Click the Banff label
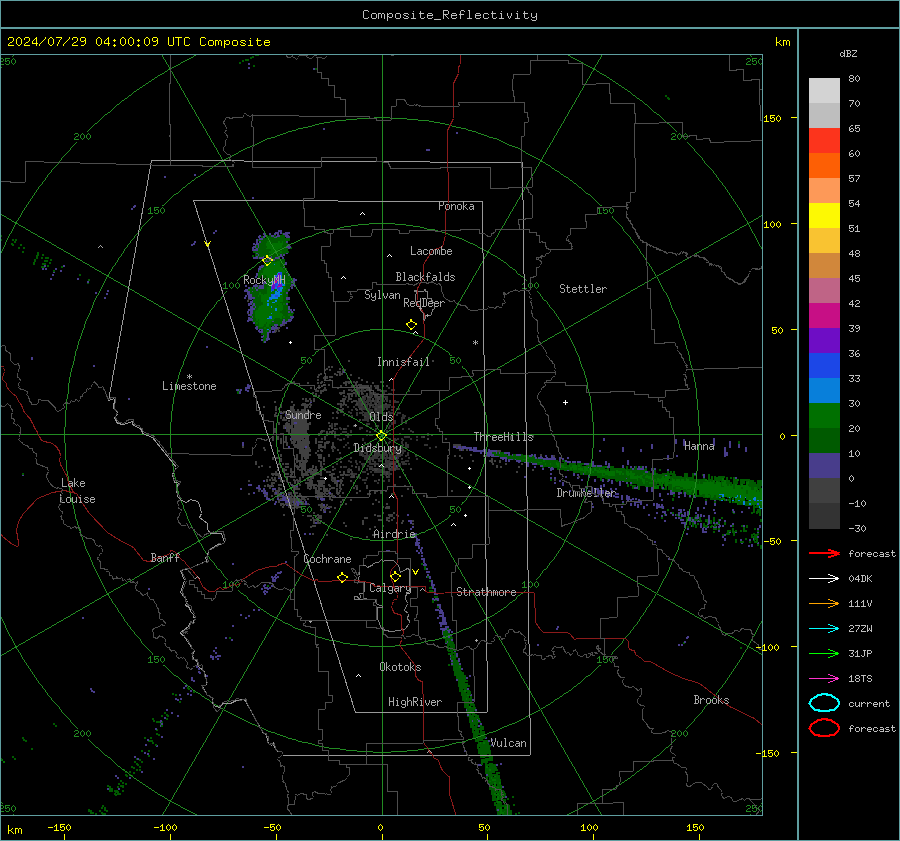This screenshot has height=841, width=900. click(165, 557)
